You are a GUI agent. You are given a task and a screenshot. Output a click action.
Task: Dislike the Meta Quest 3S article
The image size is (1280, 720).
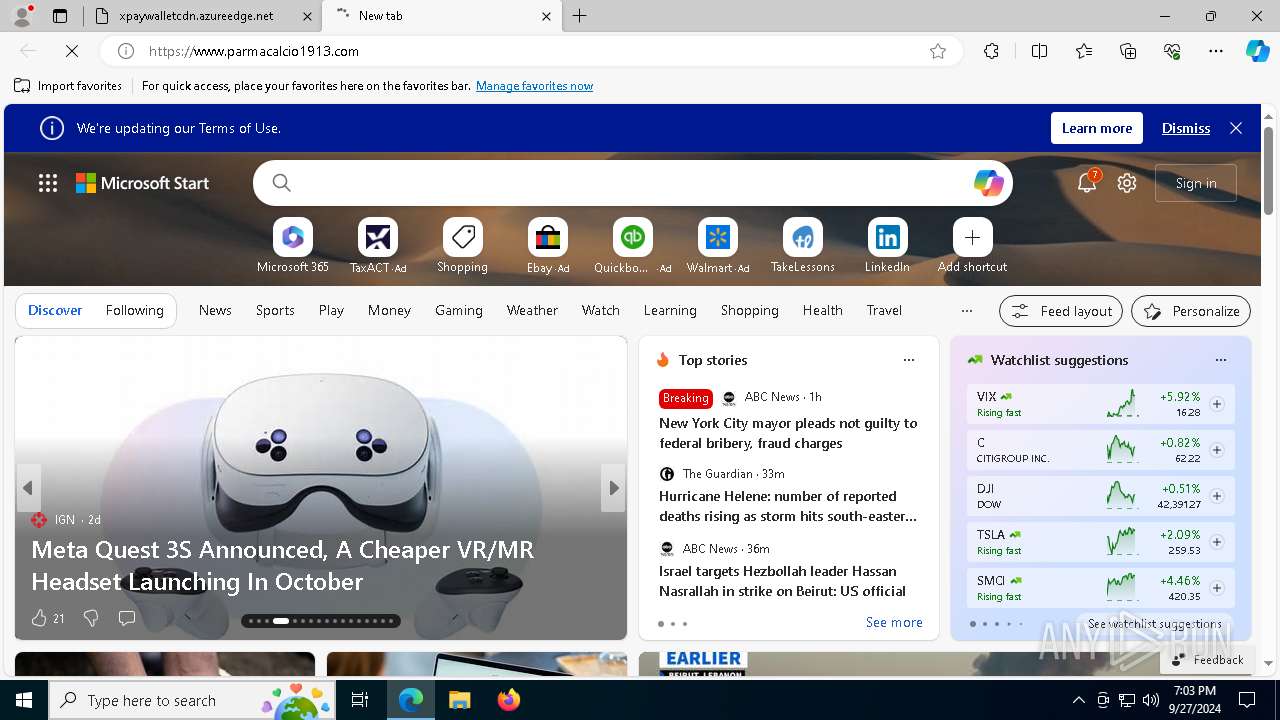[91, 618]
